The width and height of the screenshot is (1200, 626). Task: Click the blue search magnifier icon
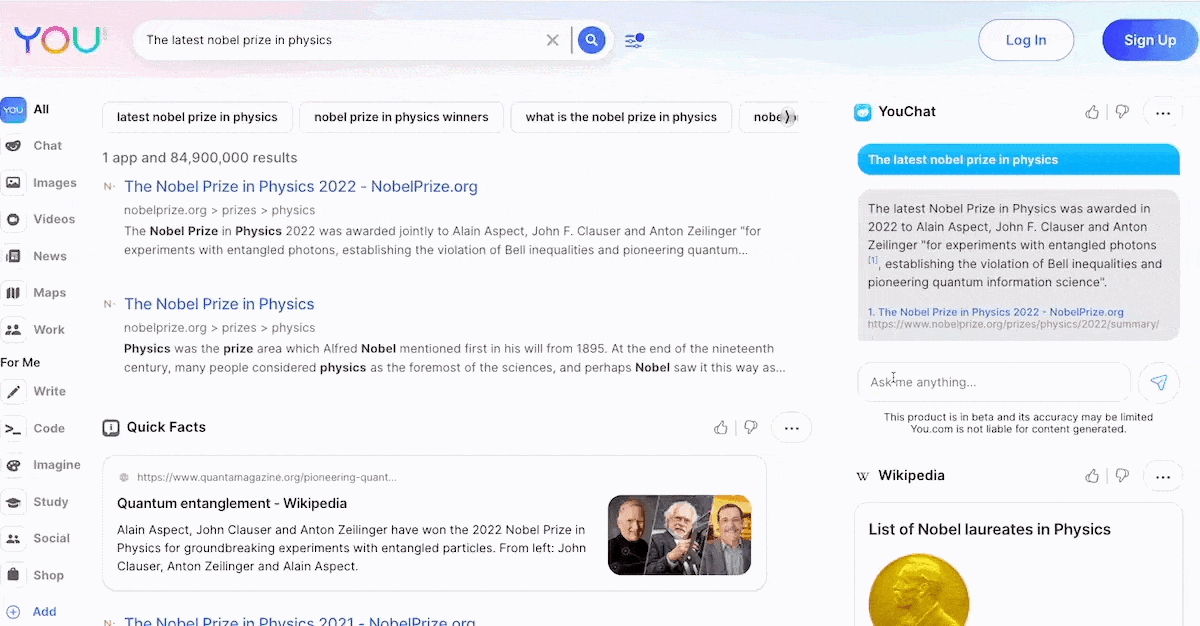(x=591, y=40)
